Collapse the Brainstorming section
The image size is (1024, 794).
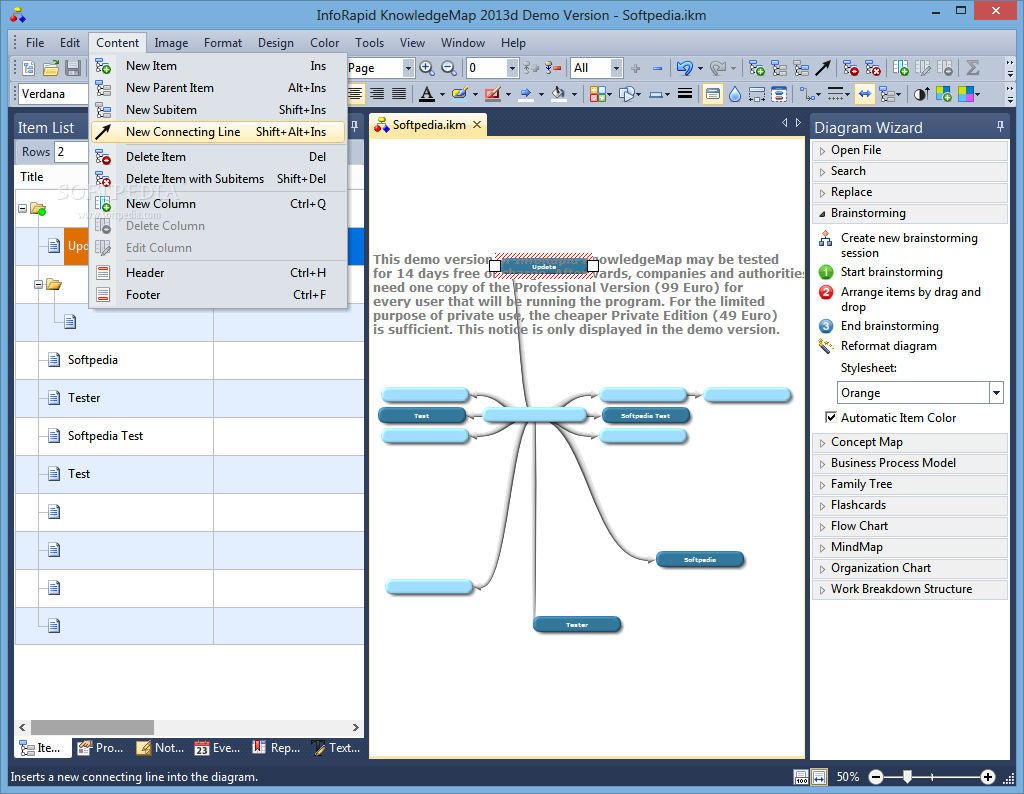click(x=822, y=214)
